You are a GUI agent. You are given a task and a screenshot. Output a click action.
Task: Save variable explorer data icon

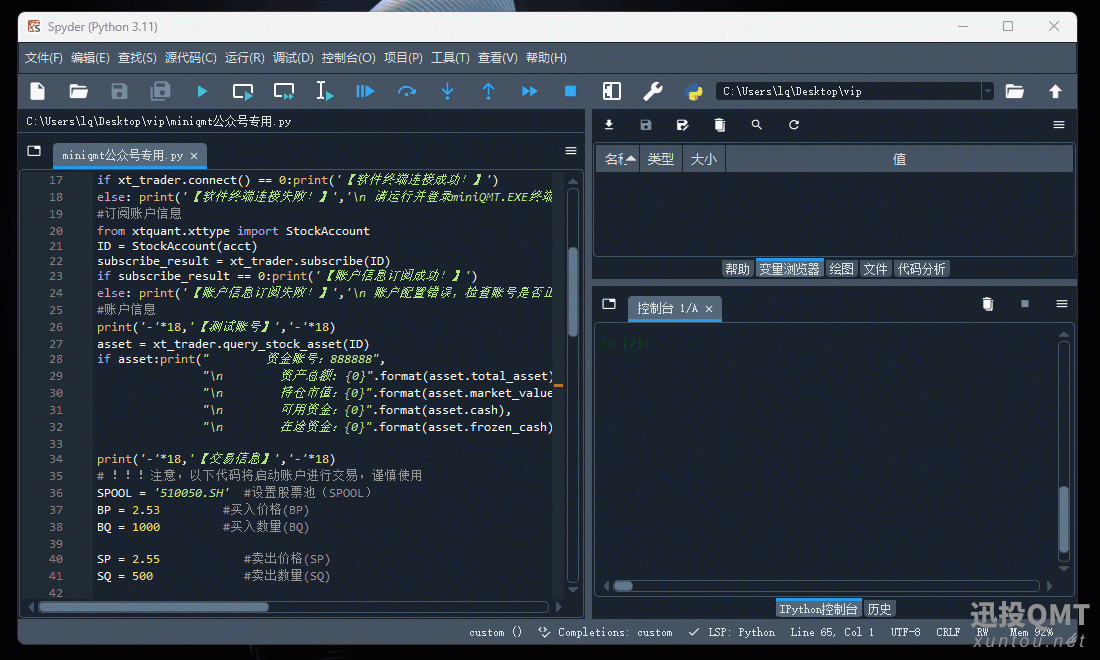(x=646, y=125)
